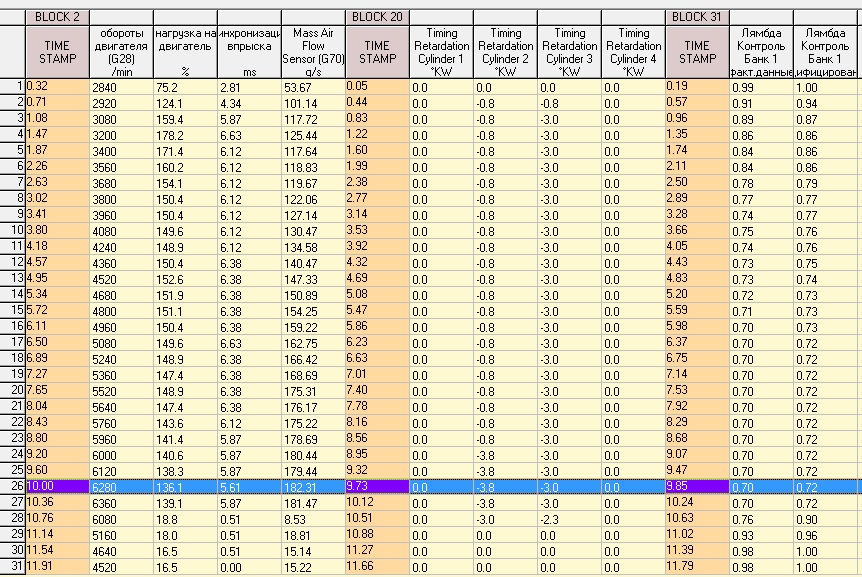
Task: Click the -2.3 Cylinder 3 retardation cell
Action: 569,518
